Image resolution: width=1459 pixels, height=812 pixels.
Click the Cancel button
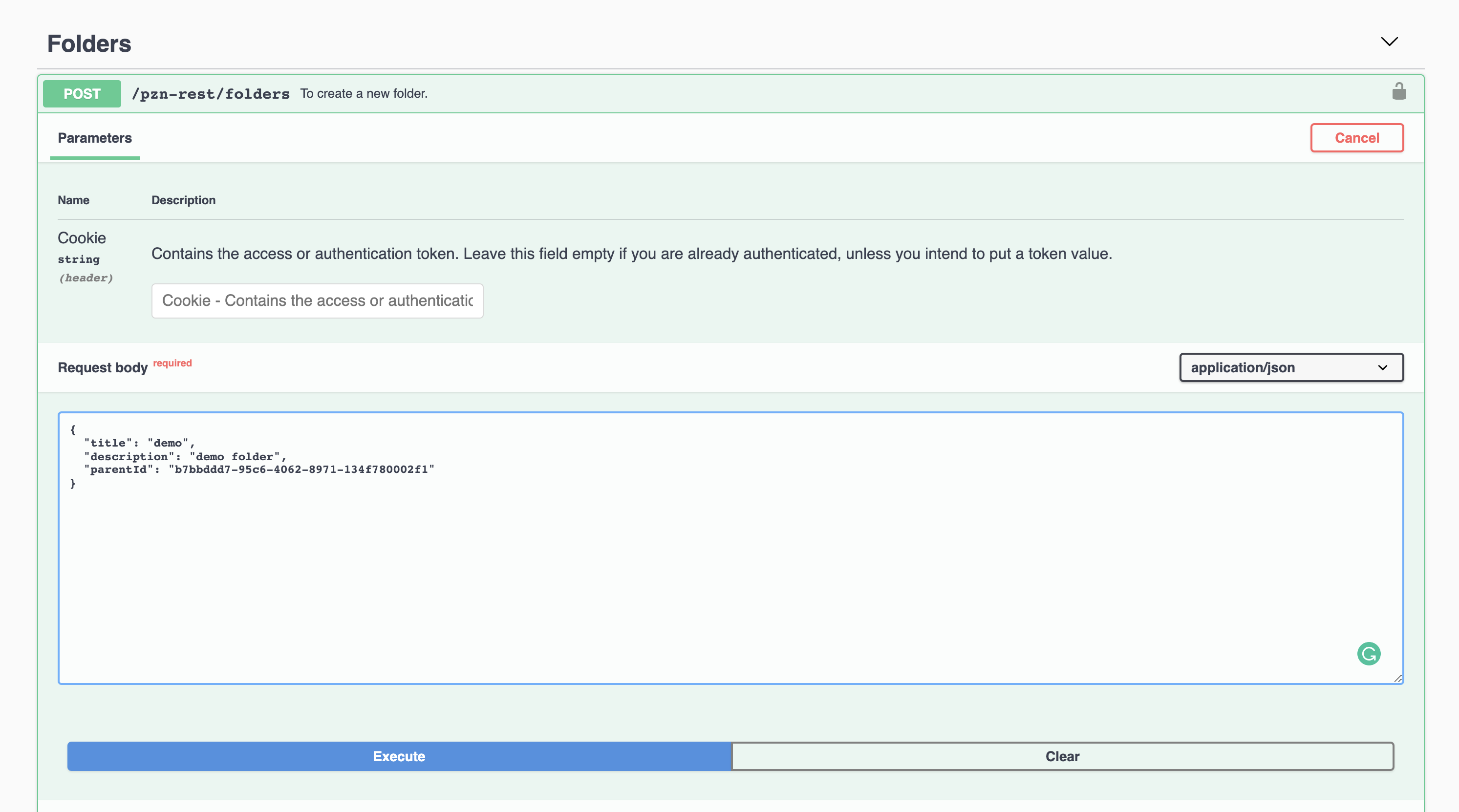point(1356,138)
